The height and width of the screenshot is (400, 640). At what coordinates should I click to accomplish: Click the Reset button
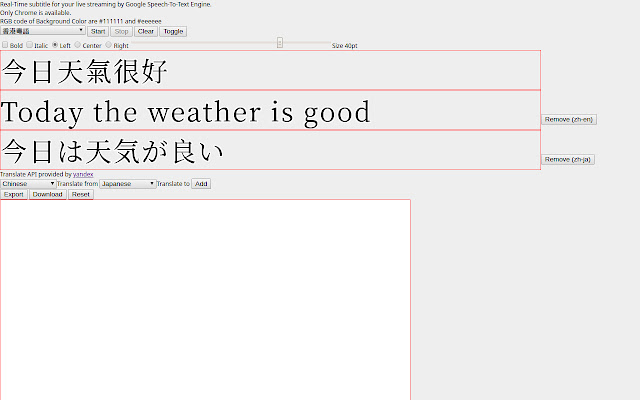pos(80,194)
